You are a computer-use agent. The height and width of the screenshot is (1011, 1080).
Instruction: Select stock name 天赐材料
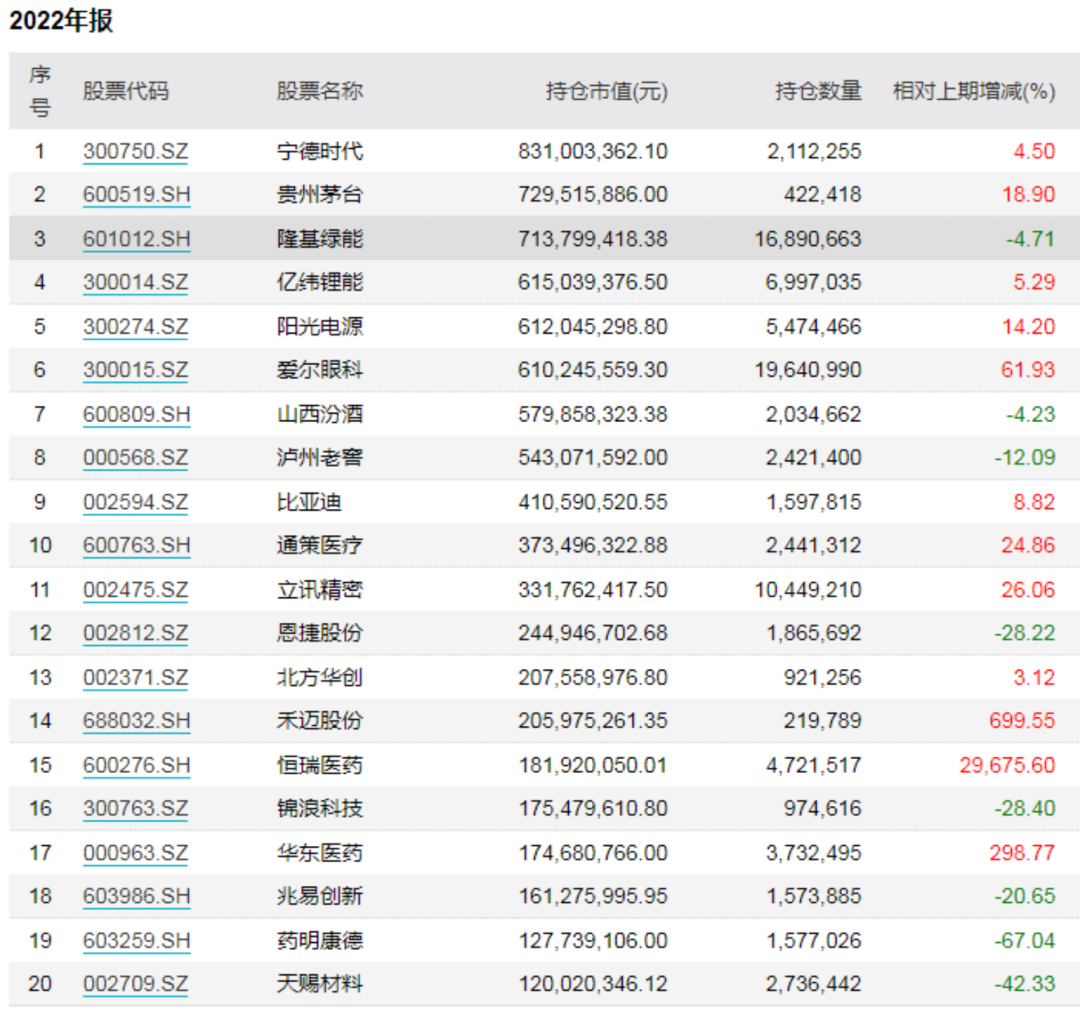point(320,983)
